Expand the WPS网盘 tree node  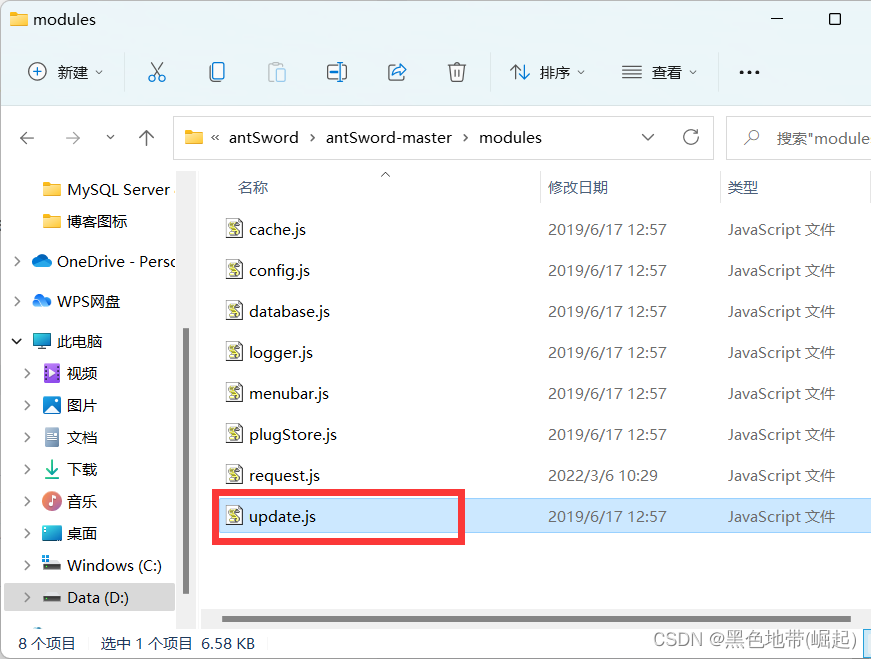pyautogui.click(x=17, y=301)
